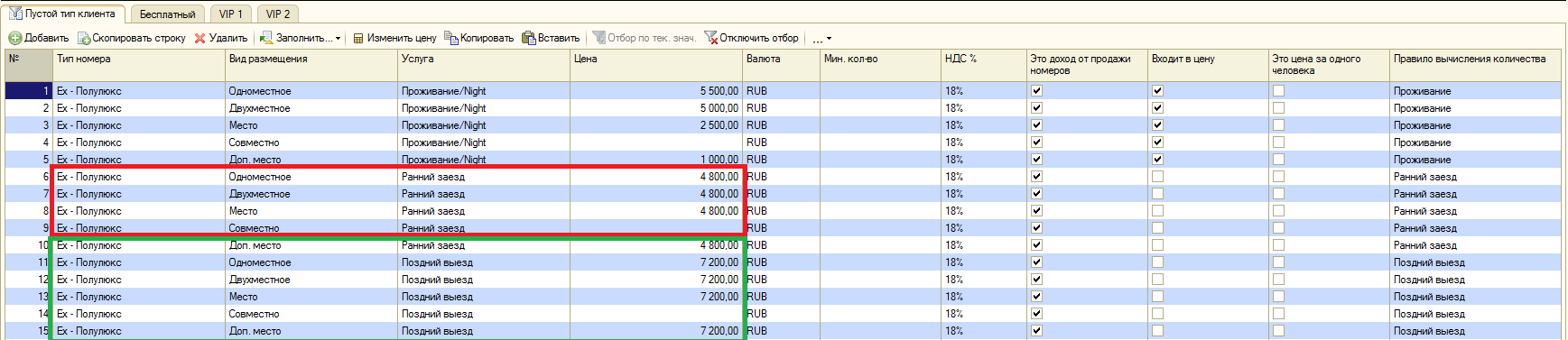
Task: Click the green plus Добавить icon
Action: (15, 38)
